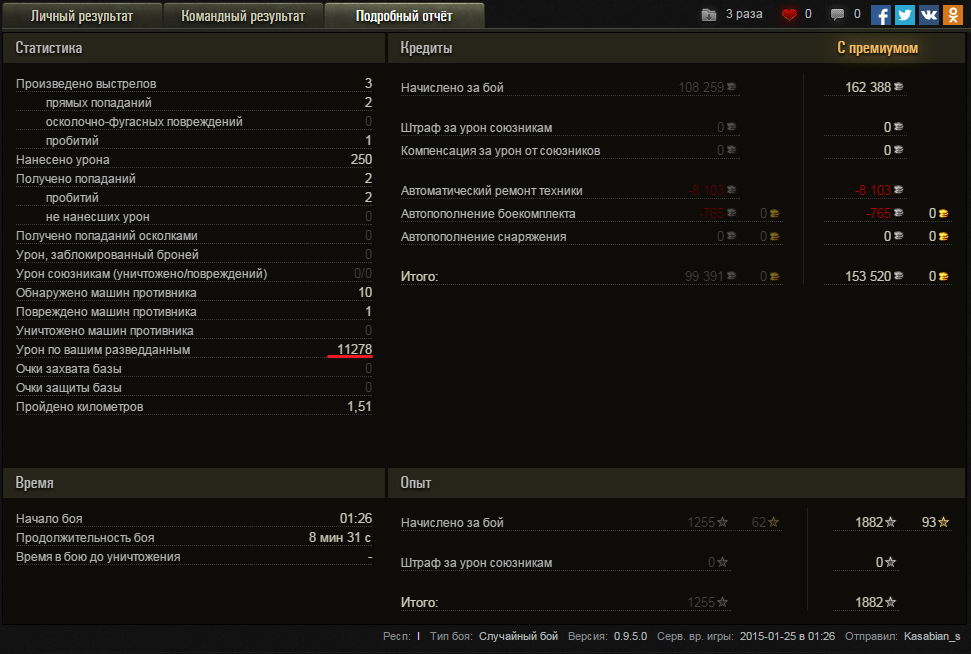Select the прямых попаданий label
The height and width of the screenshot is (654, 971).
(x=98, y=103)
